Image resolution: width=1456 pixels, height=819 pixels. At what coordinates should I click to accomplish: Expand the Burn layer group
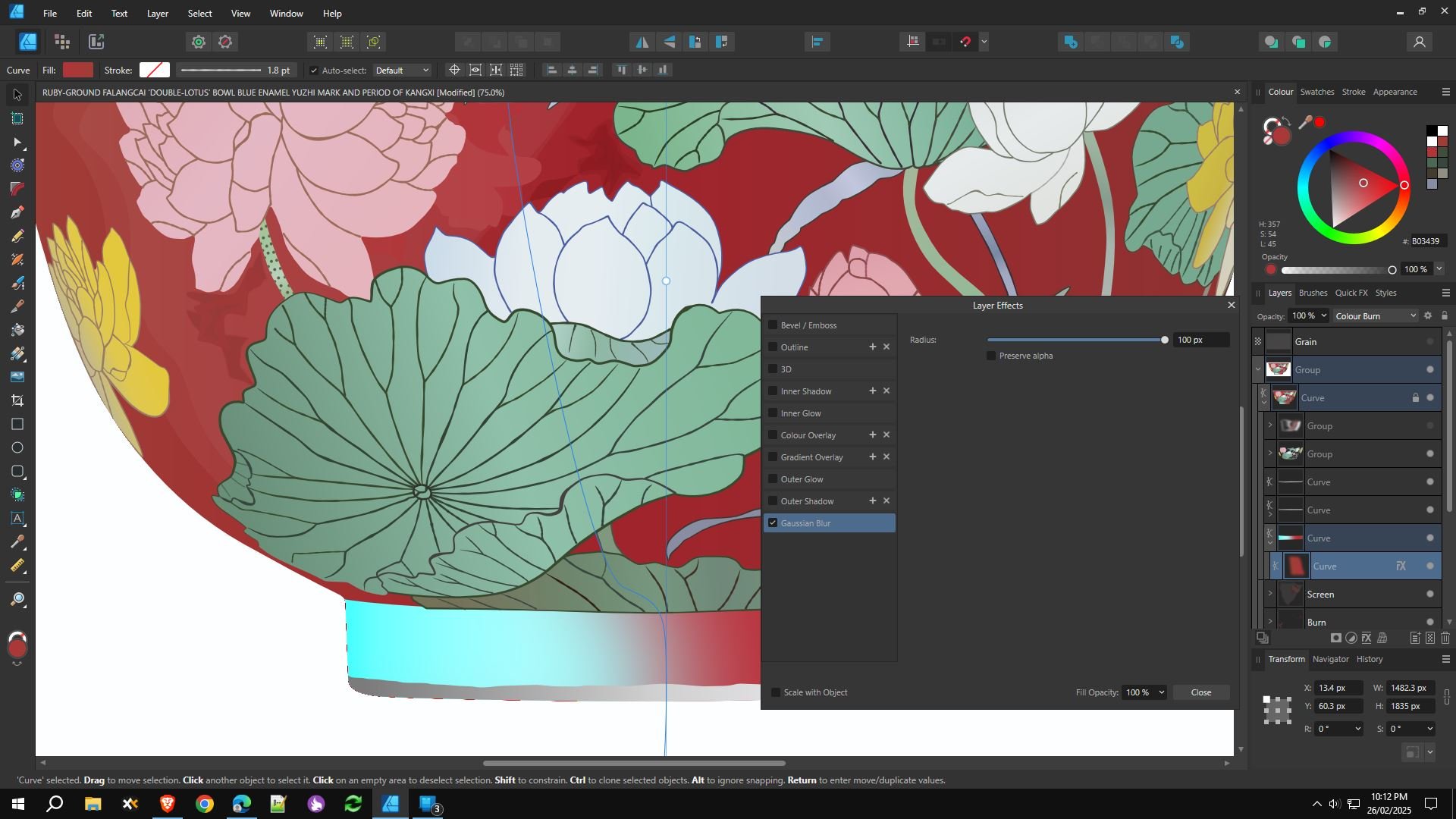pos(1270,622)
